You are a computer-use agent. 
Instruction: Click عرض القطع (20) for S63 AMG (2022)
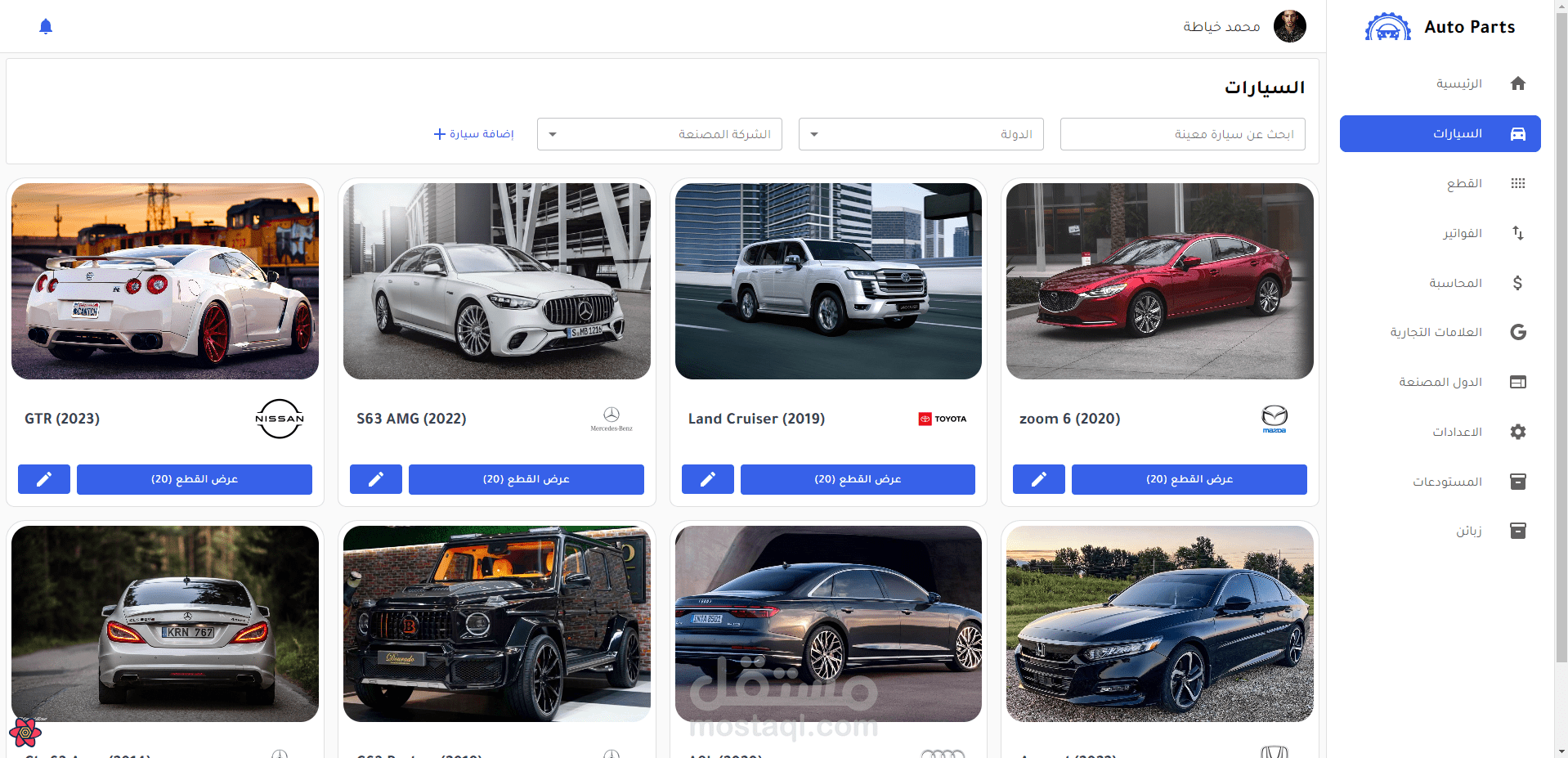[526, 479]
